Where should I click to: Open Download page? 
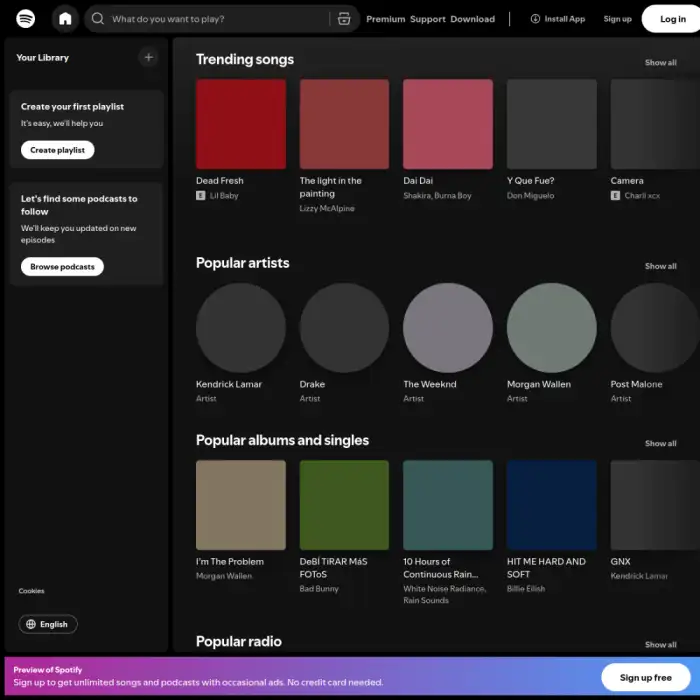point(472,19)
